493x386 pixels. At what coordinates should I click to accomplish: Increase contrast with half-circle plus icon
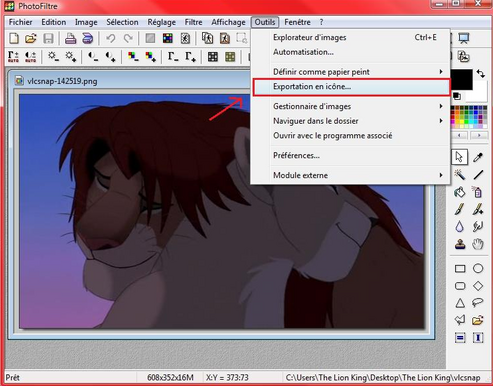[110, 56]
